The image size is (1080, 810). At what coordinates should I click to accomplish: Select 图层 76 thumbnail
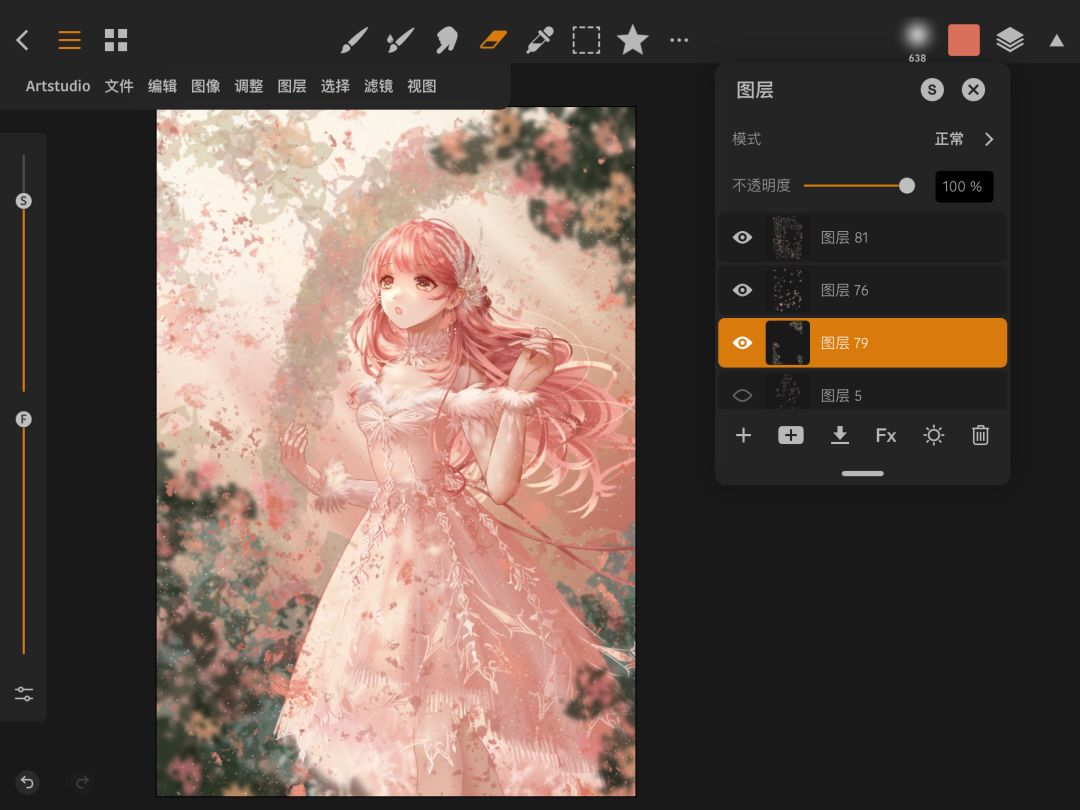[x=787, y=290]
